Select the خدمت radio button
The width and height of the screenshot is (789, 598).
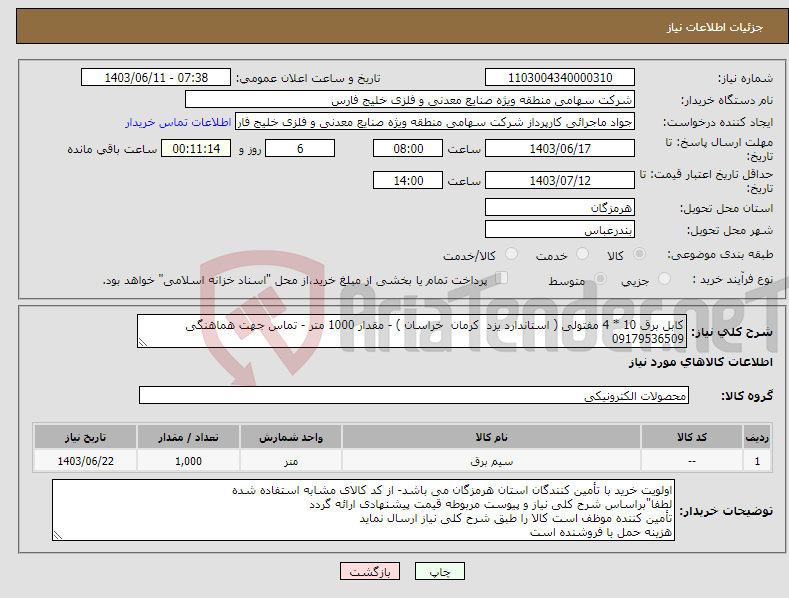click(x=582, y=254)
